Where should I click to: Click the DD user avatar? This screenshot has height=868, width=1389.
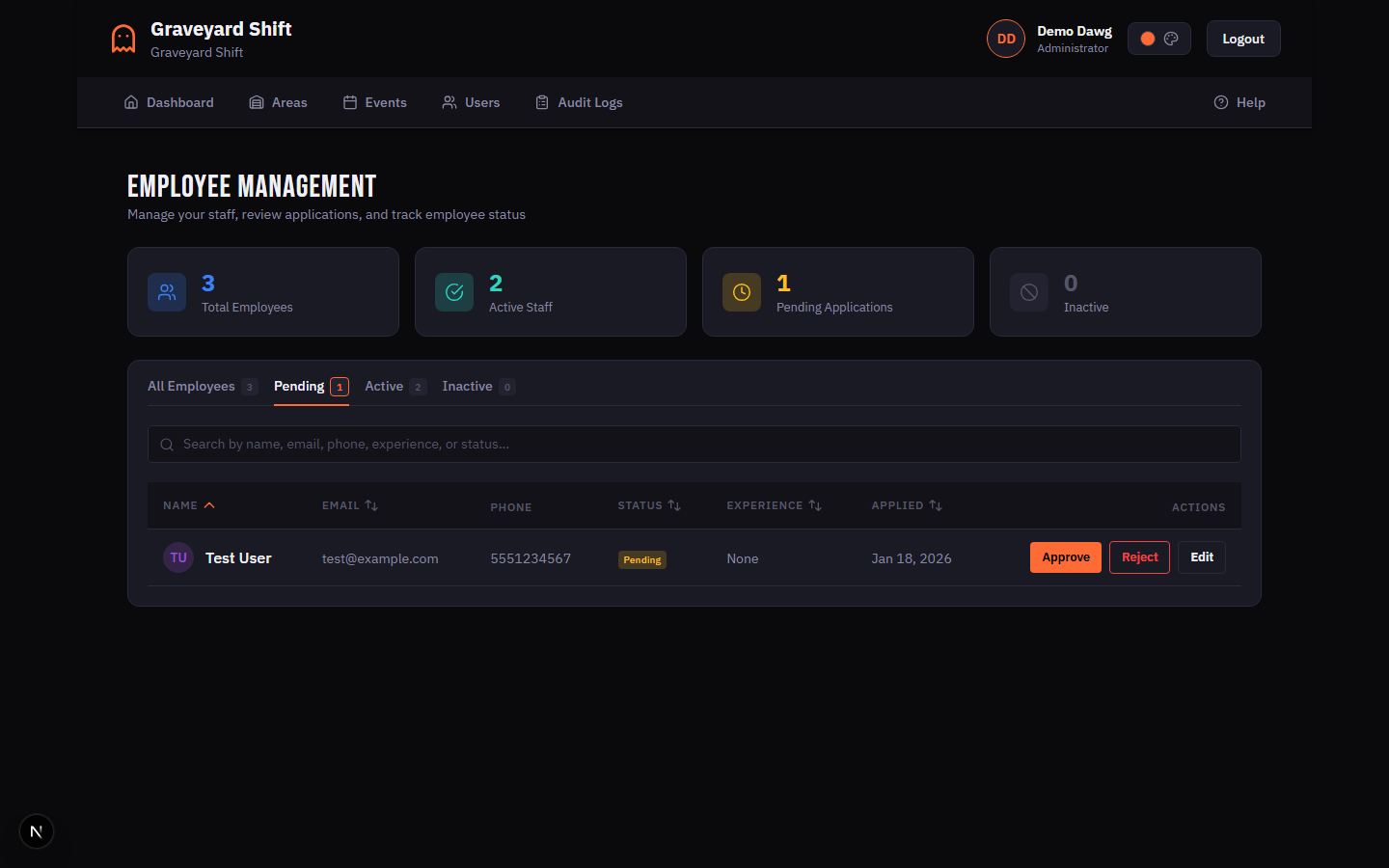pos(1005,40)
